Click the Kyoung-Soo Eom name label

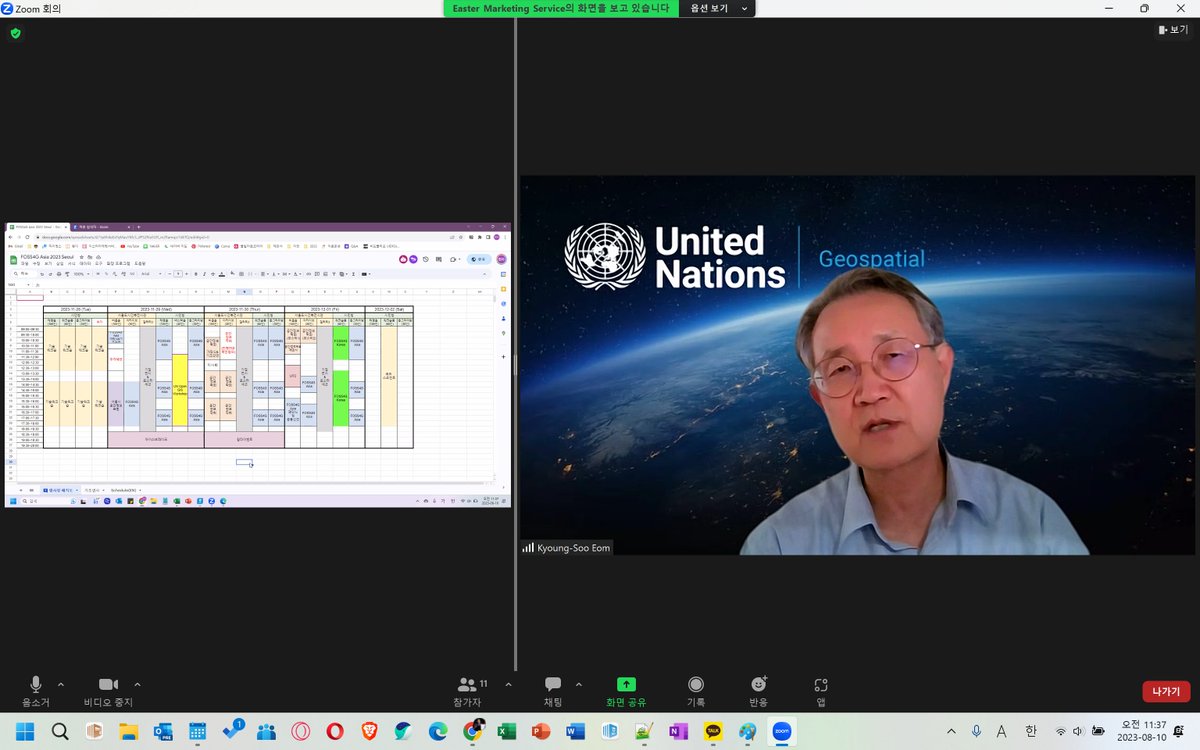coord(574,548)
